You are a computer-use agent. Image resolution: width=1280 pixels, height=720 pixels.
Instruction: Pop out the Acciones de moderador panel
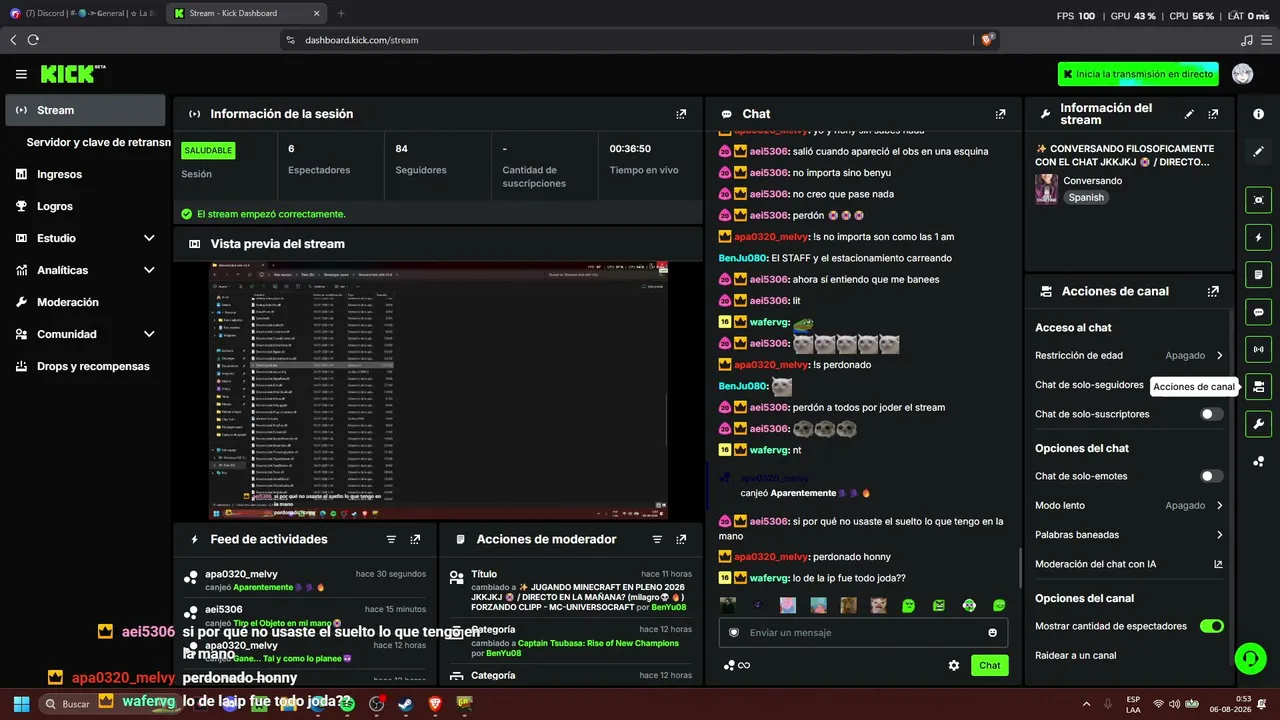[x=681, y=539]
